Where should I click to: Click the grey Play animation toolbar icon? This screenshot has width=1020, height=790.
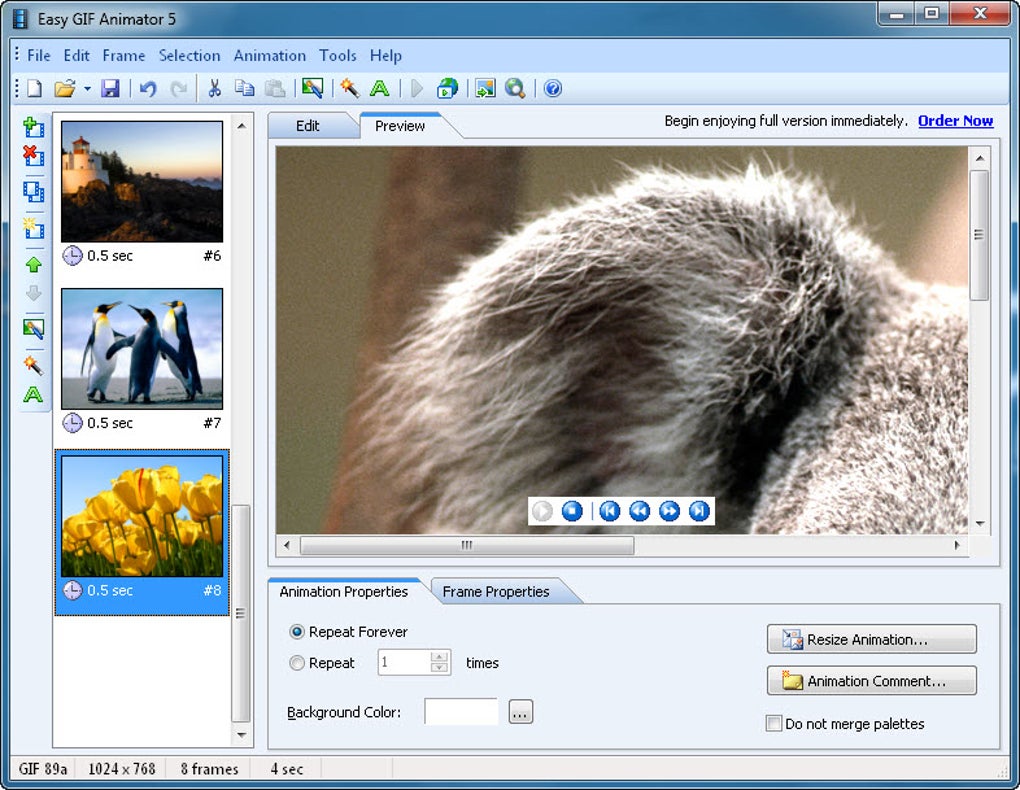(x=417, y=89)
